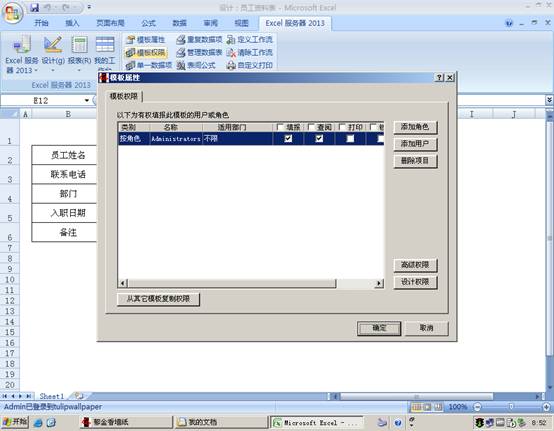Enable 打印 for the Administrators row
Image resolution: width=554 pixels, height=431 pixels.
pyautogui.click(x=350, y=138)
